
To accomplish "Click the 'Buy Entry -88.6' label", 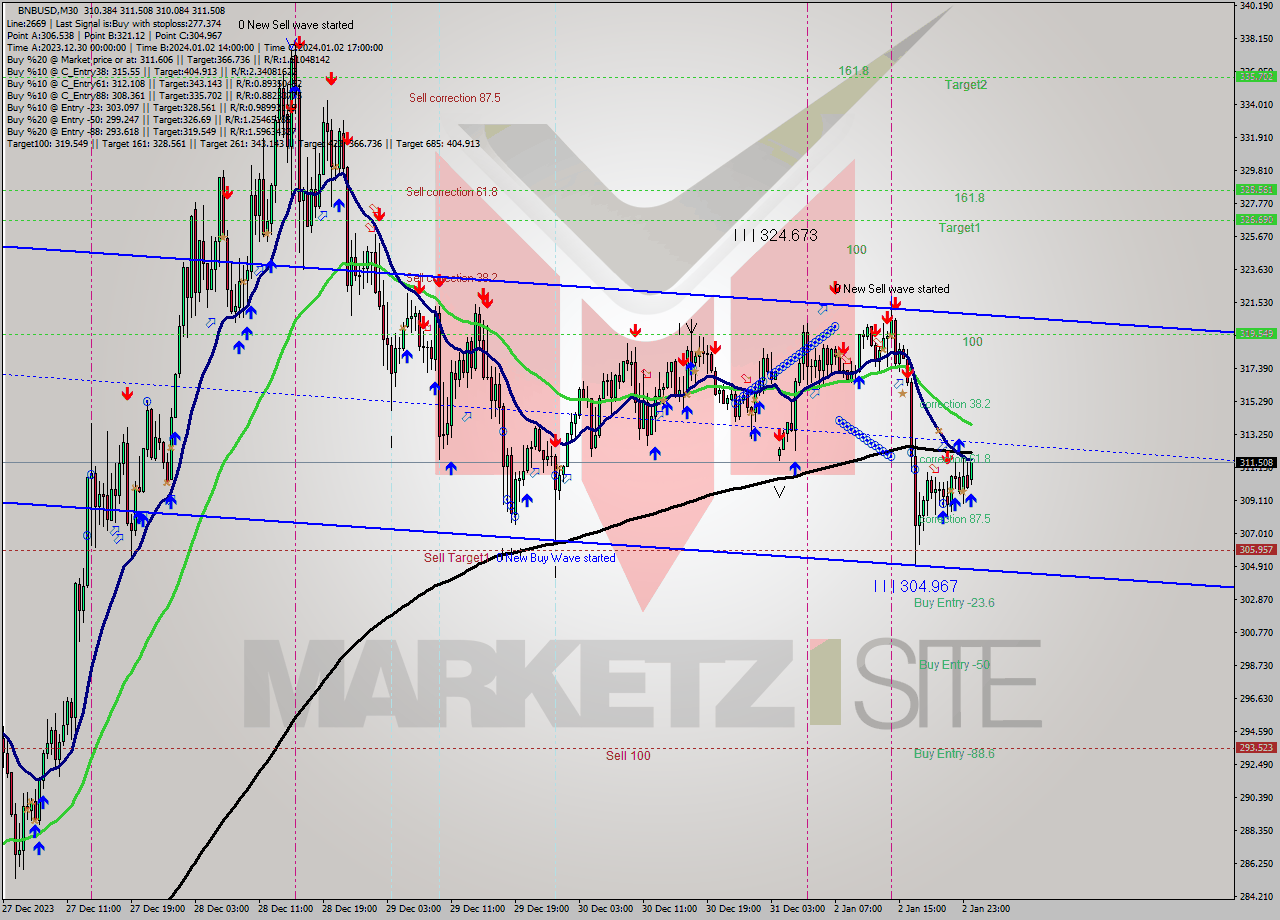I will (954, 754).
